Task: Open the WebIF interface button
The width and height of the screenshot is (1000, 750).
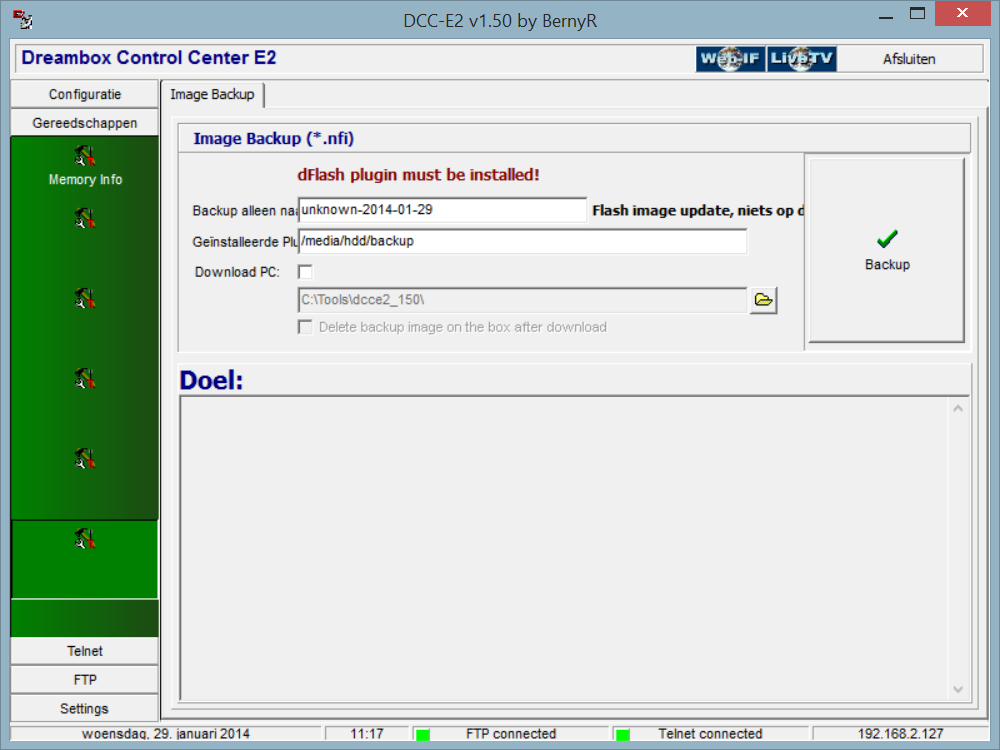Action: click(x=730, y=59)
